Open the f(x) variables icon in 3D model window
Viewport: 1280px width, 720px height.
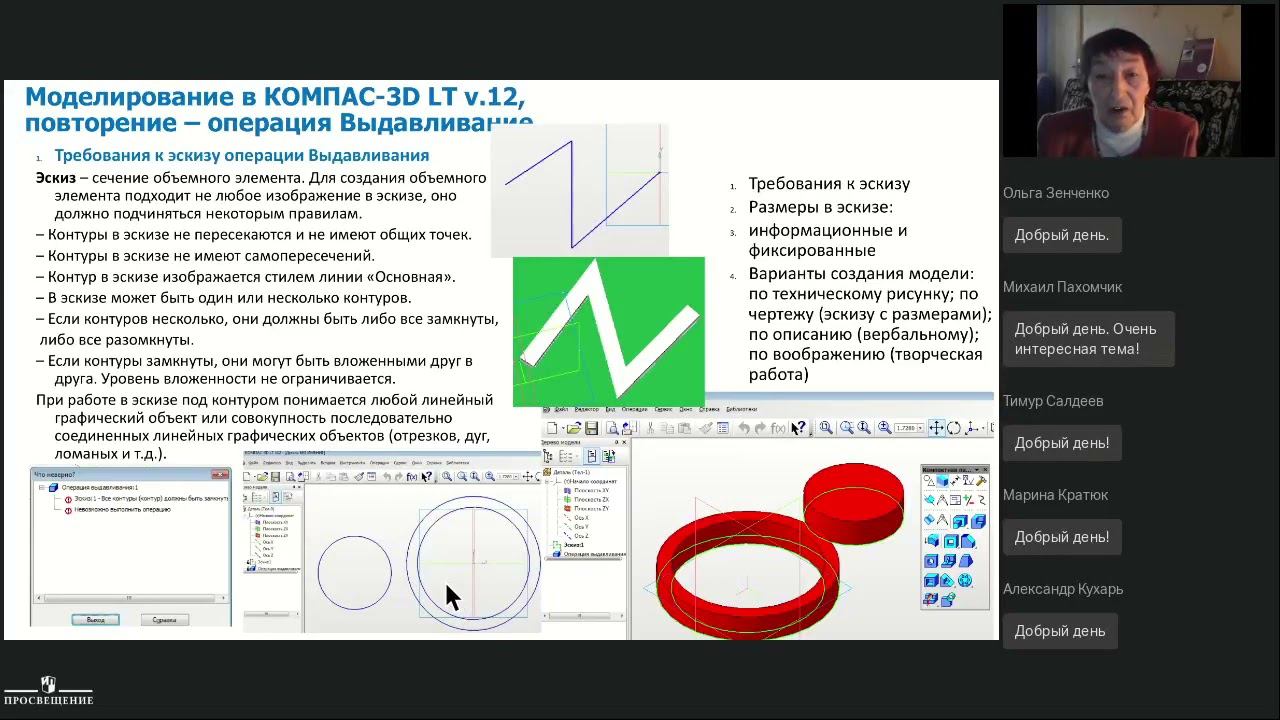click(779, 428)
